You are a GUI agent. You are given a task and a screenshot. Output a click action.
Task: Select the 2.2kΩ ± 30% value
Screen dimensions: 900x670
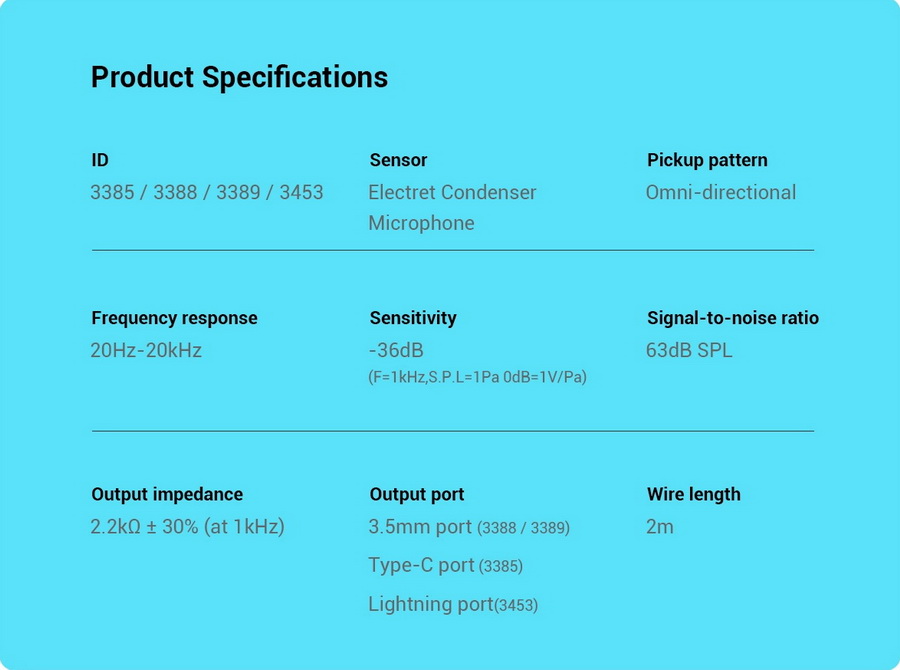coord(188,526)
